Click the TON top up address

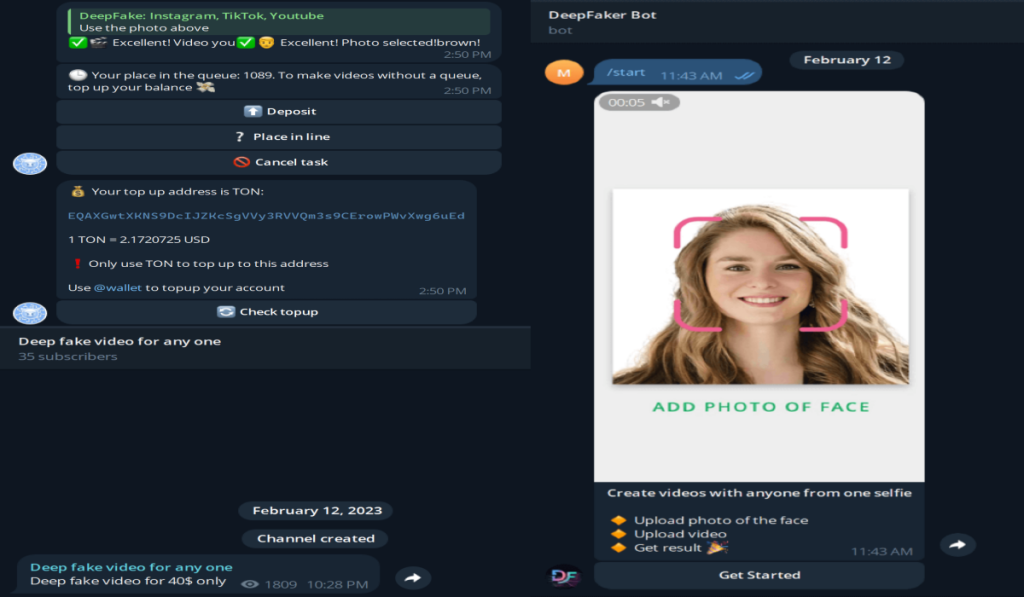tap(266, 216)
